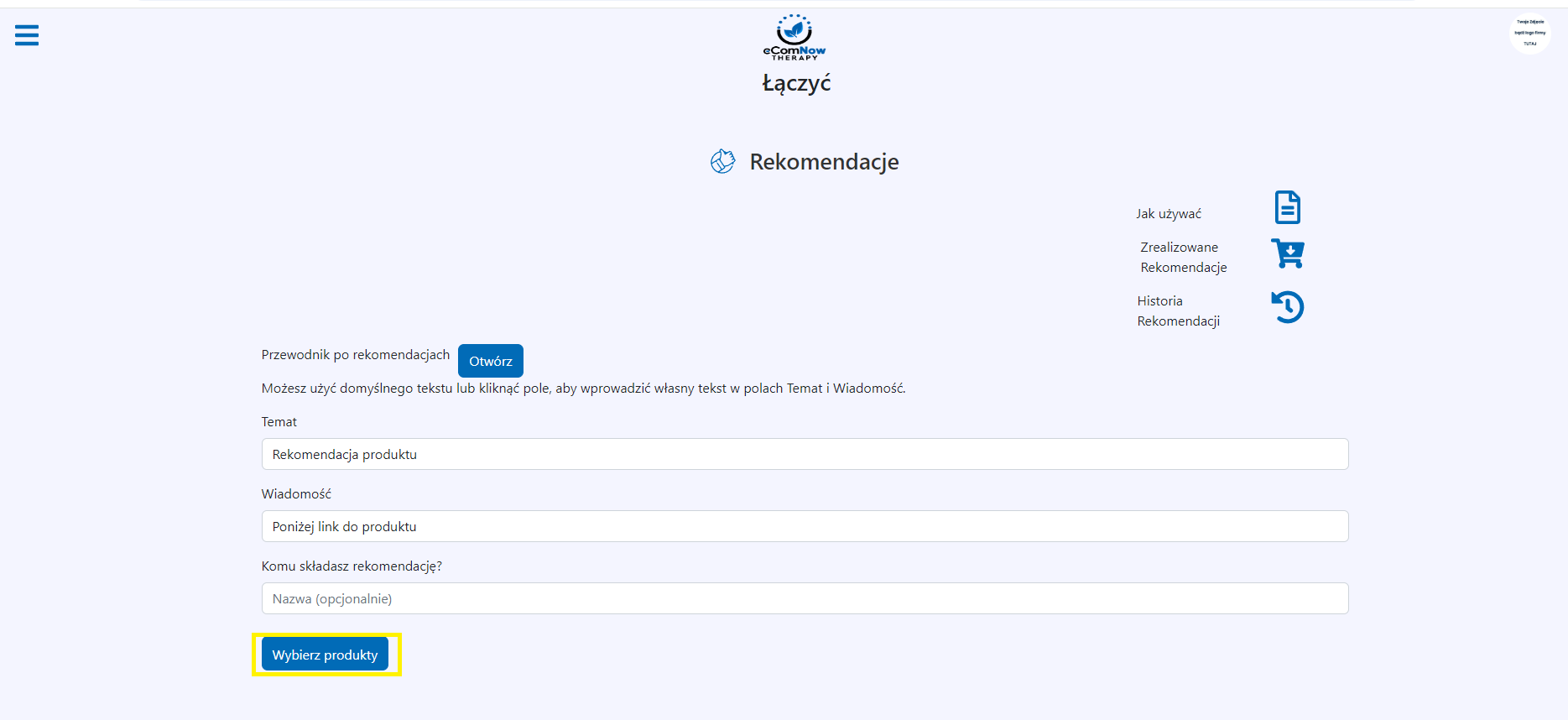This screenshot has width=1568, height=720.
Task: Click the Komu składasz rekomendację? label
Action: (352, 566)
